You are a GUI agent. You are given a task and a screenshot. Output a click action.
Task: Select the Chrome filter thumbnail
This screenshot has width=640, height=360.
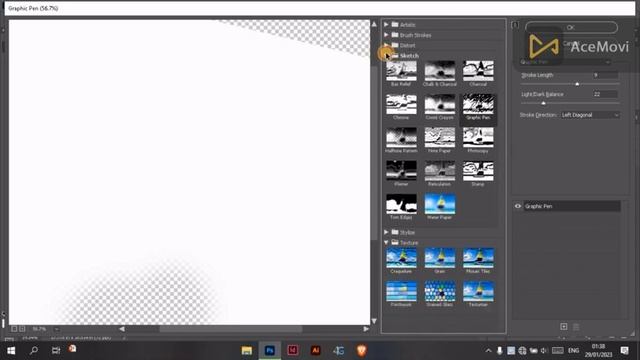401,104
